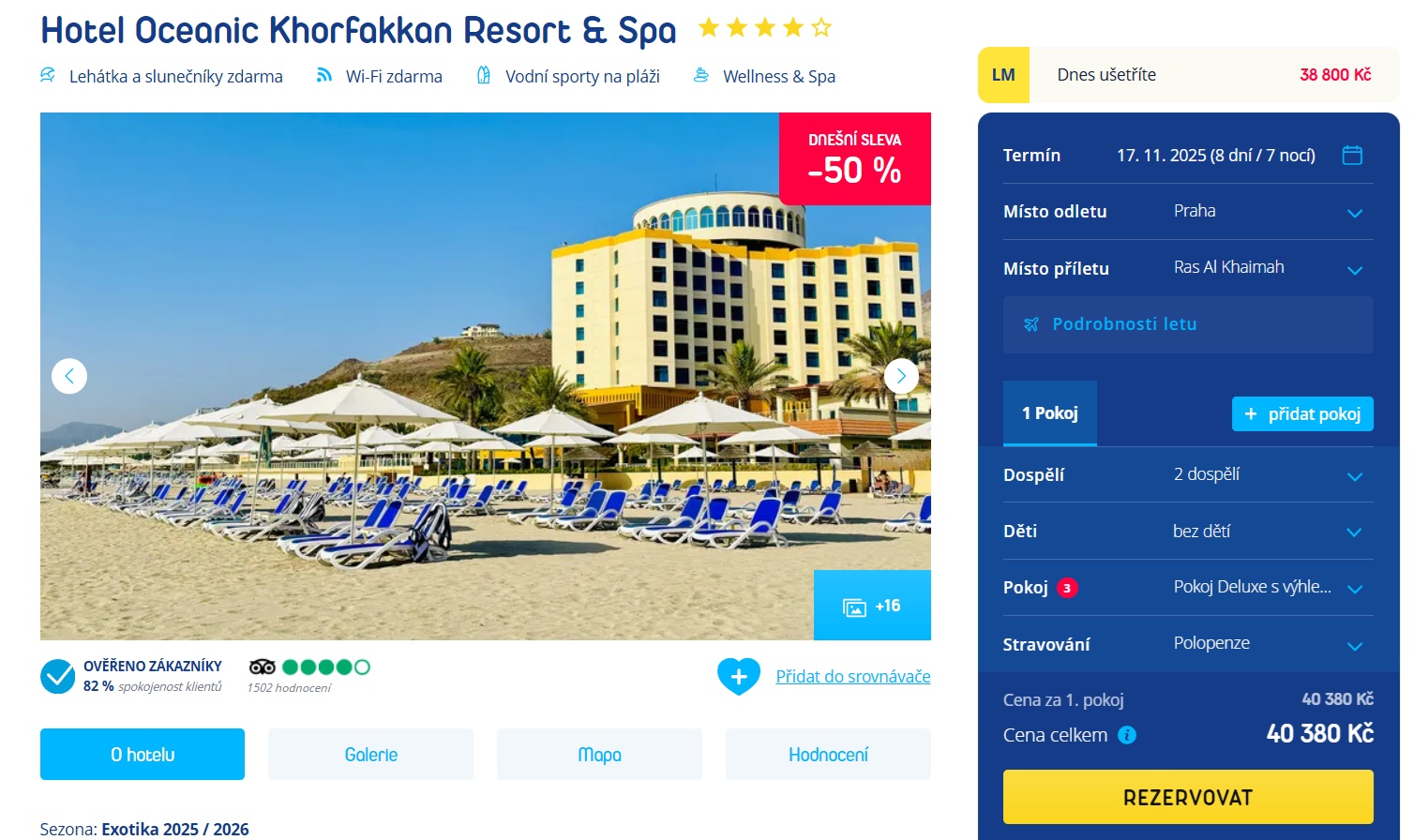Image resolution: width=1413 pixels, height=840 pixels.
Task: Click the verified customers checkmark badge
Action: coord(58,676)
